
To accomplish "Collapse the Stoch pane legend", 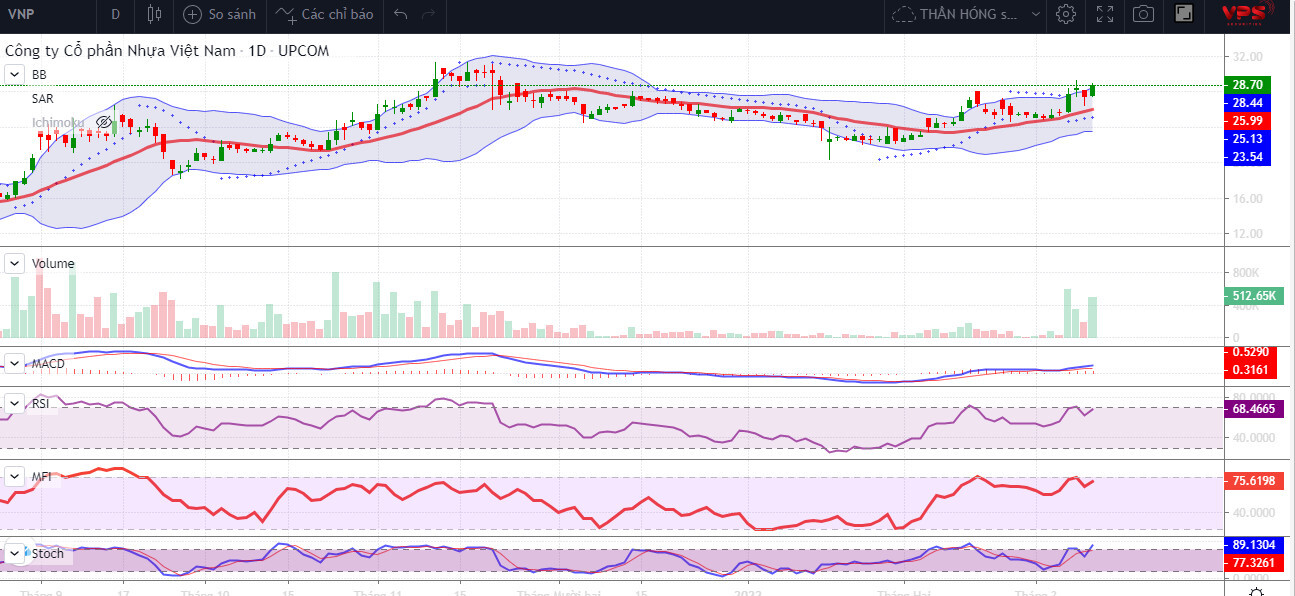I will [14, 553].
